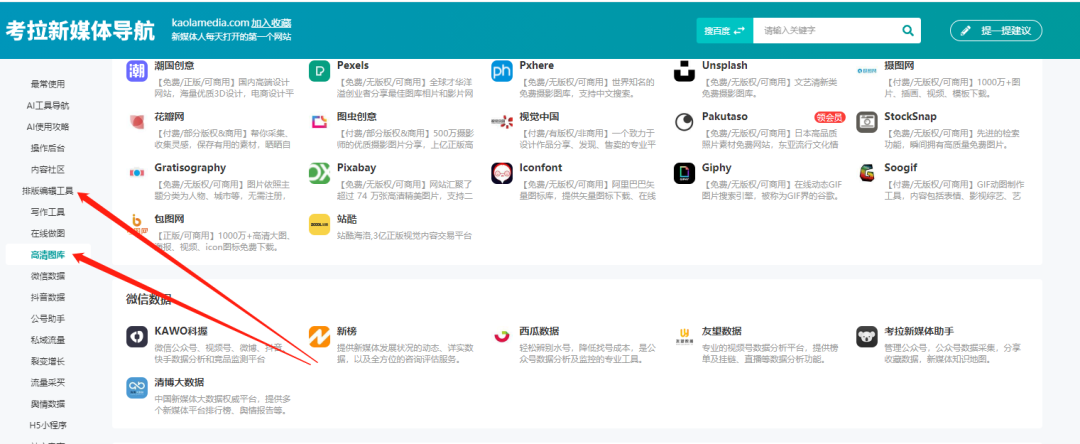Select 抖音数据 in the sidebar
Viewport: 1080px width, 444px height.
[x=48, y=297]
